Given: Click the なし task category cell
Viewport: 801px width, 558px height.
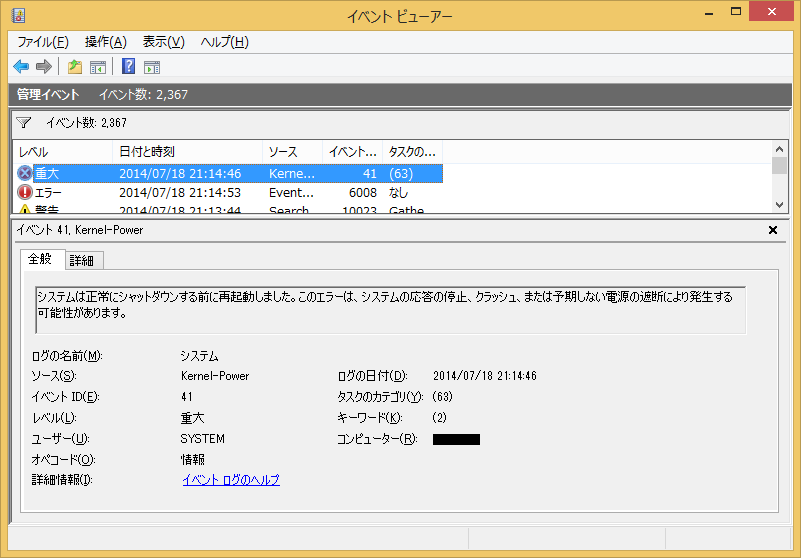Looking at the screenshot, I should tap(398, 193).
